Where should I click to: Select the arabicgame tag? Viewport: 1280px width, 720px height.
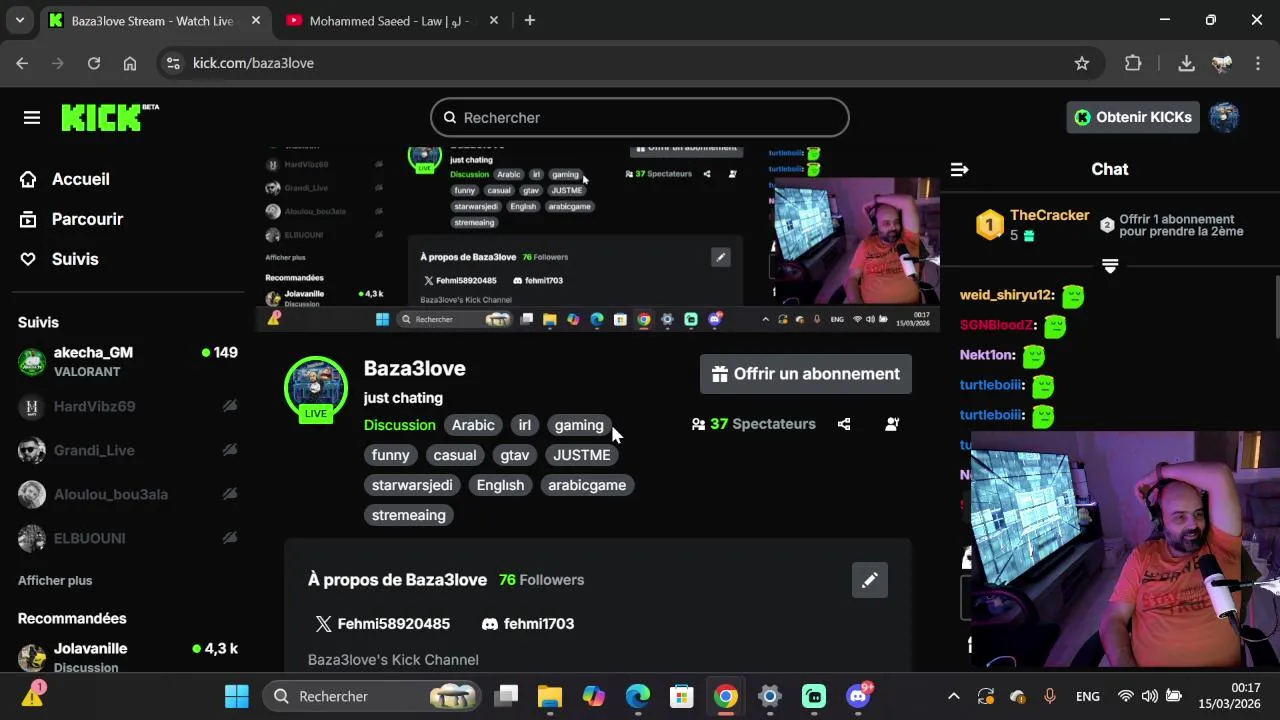point(587,485)
